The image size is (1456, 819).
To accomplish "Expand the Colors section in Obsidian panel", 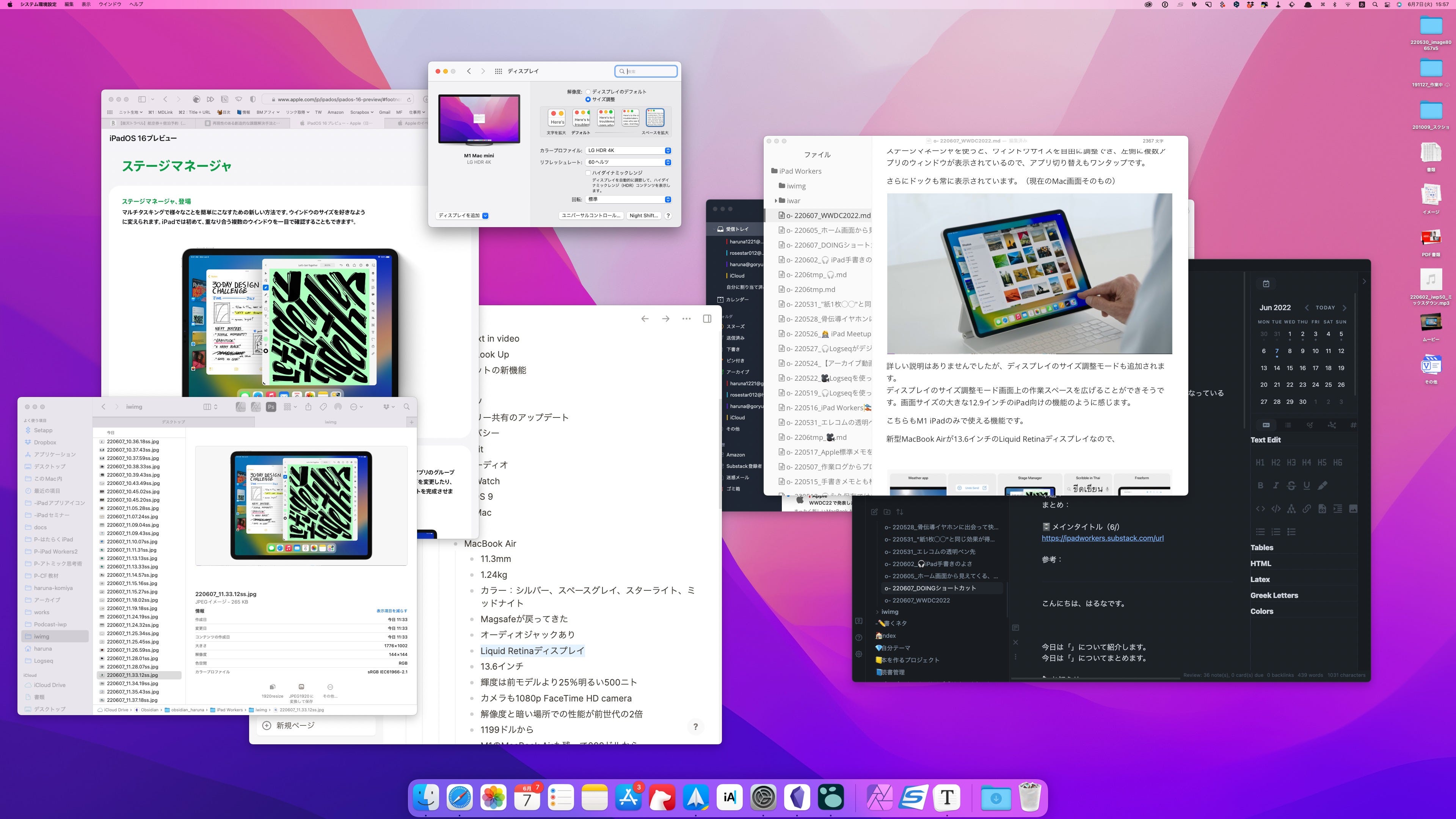I will click(x=1261, y=612).
